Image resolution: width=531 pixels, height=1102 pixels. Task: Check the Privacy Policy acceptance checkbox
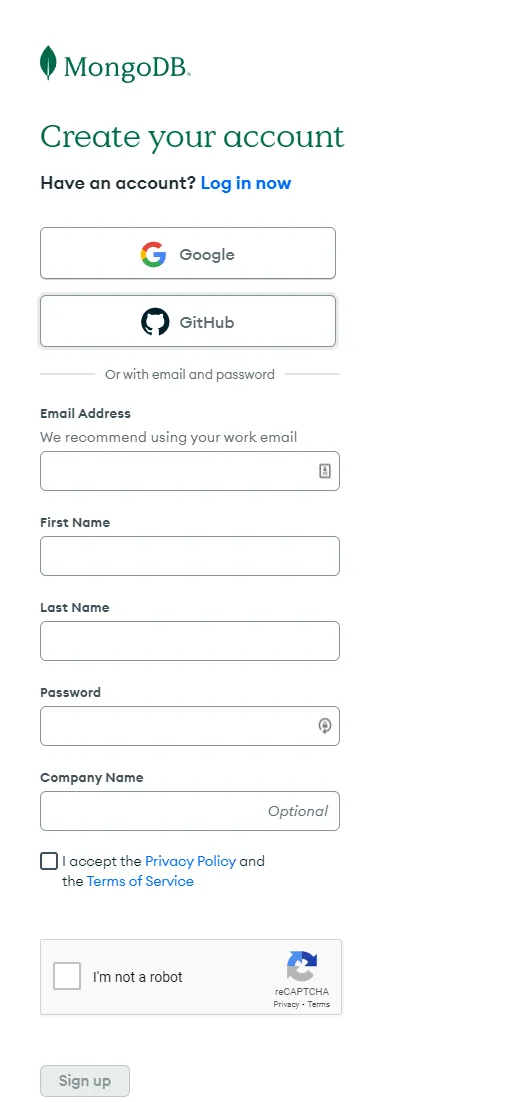[x=48, y=861]
